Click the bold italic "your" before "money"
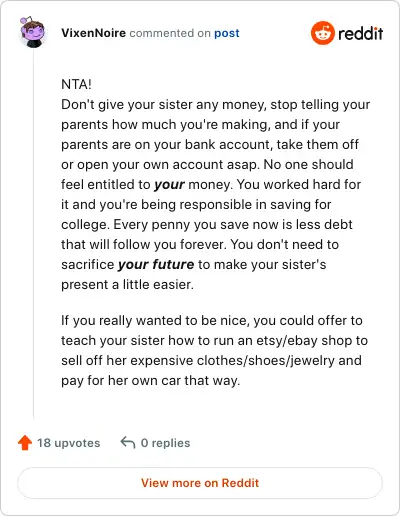This screenshot has width=400, height=516. (169, 185)
